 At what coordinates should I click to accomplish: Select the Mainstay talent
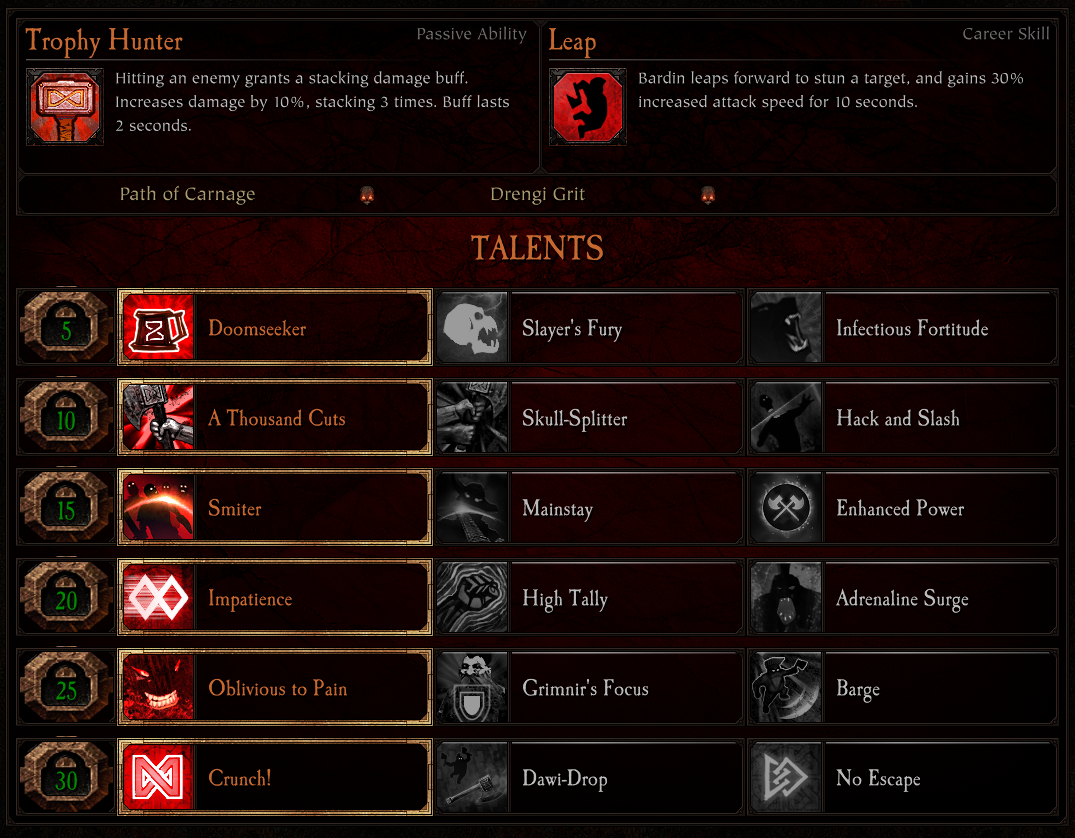pos(590,507)
